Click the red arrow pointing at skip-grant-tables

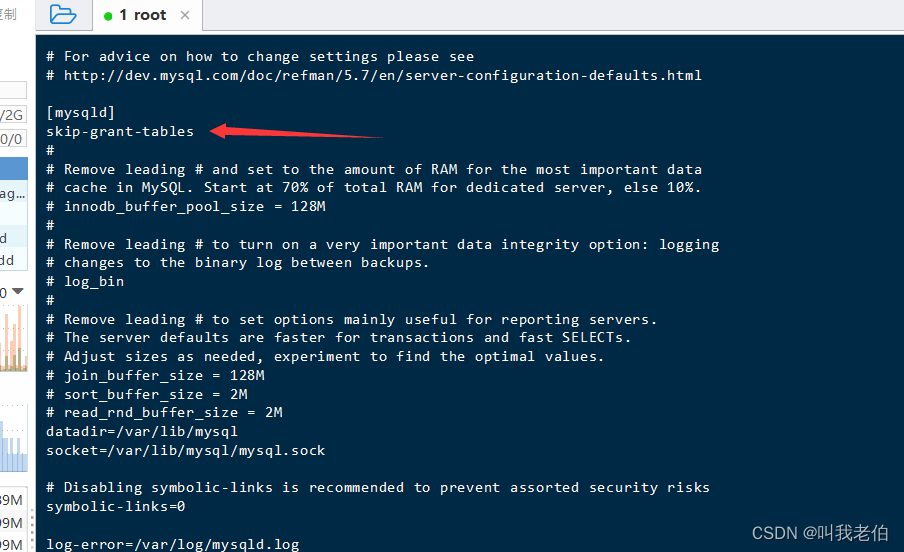coord(301,132)
